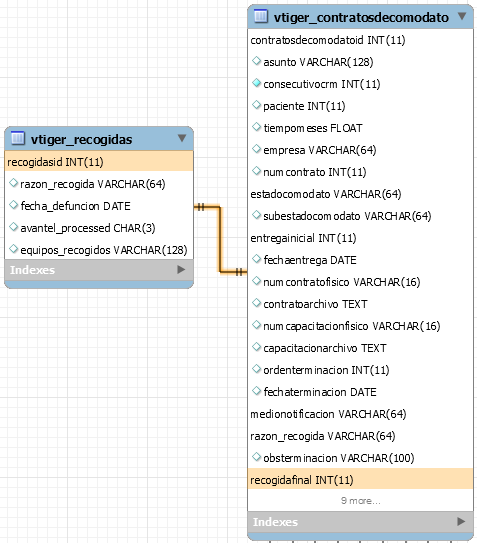Click the vtiger_recogidas table icon
The height and width of the screenshot is (543, 477).
tap(18, 138)
